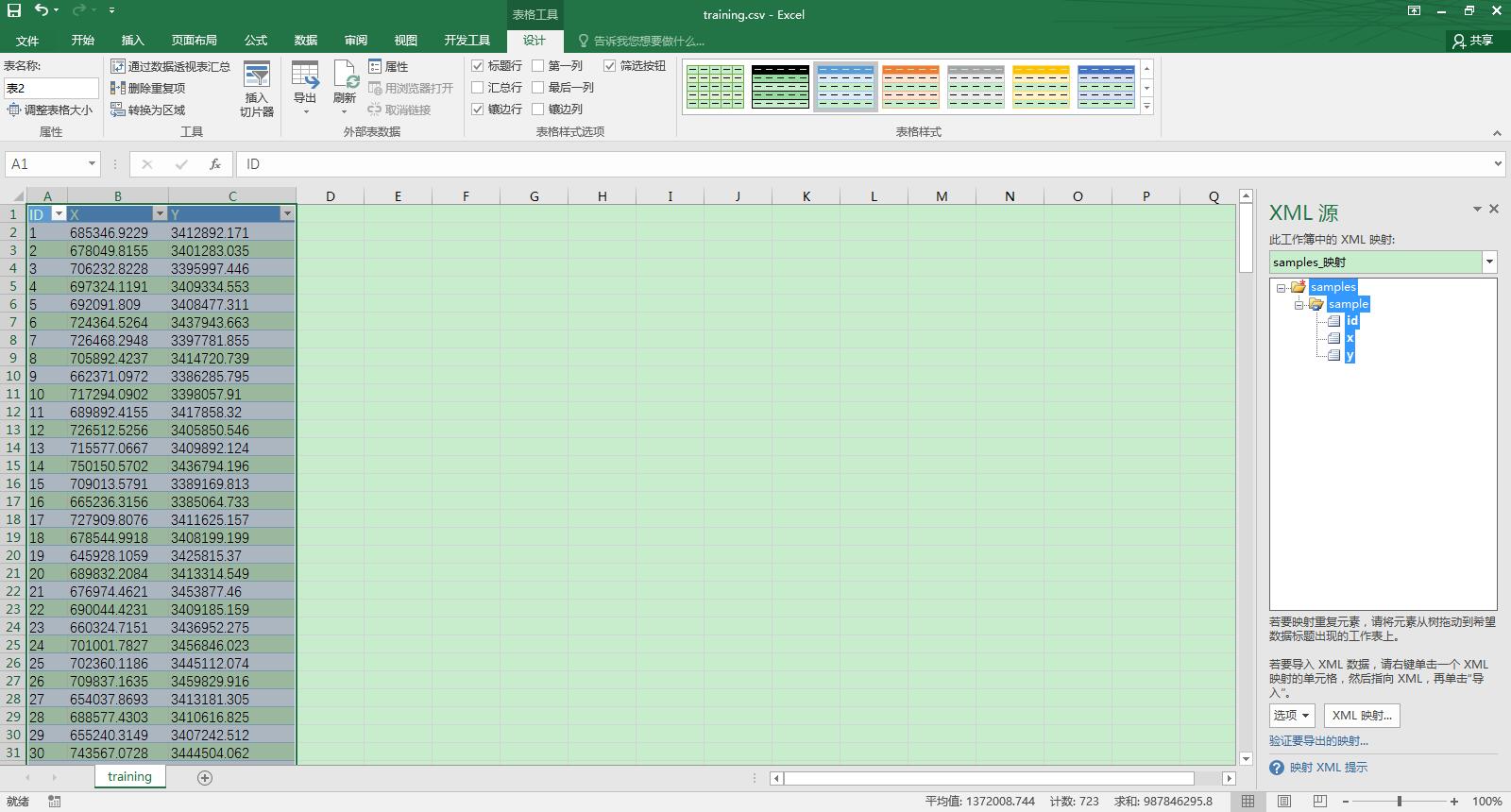The image size is (1511, 812).
Task: Select the orange table style swatch
Action: (910, 87)
